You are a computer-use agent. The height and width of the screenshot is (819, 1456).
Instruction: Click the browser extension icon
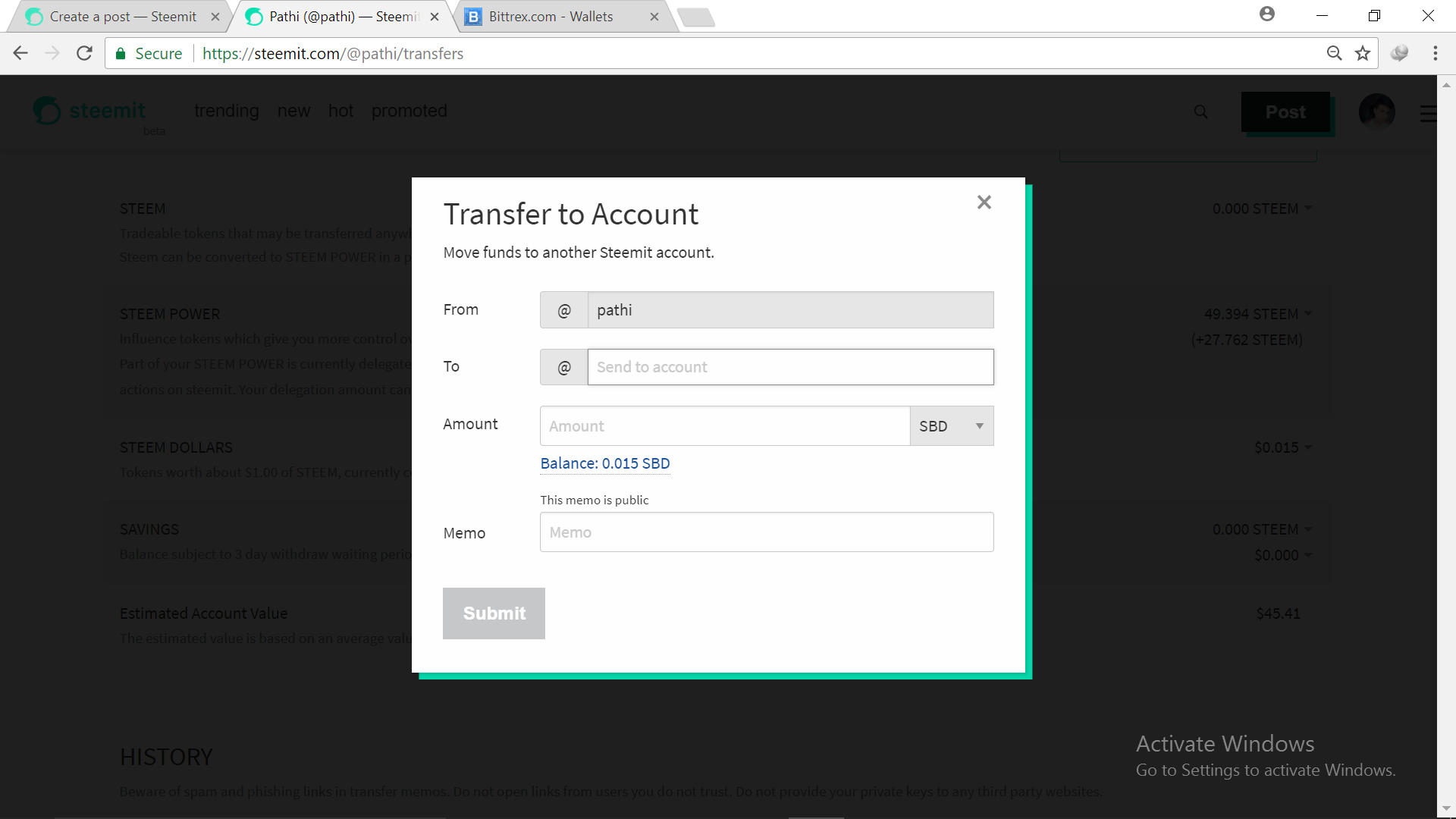click(1399, 53)
